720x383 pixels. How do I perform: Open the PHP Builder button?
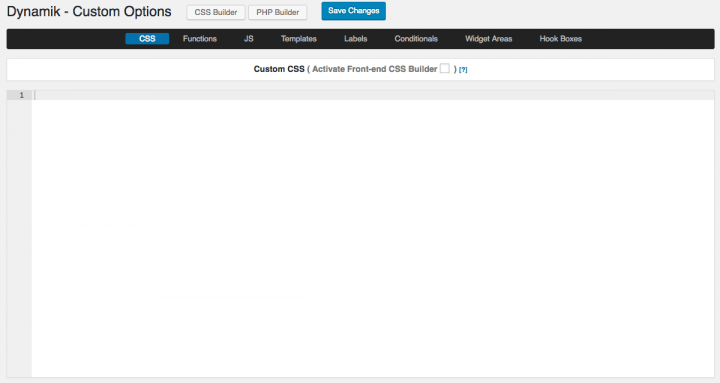[x=277, y=12]
